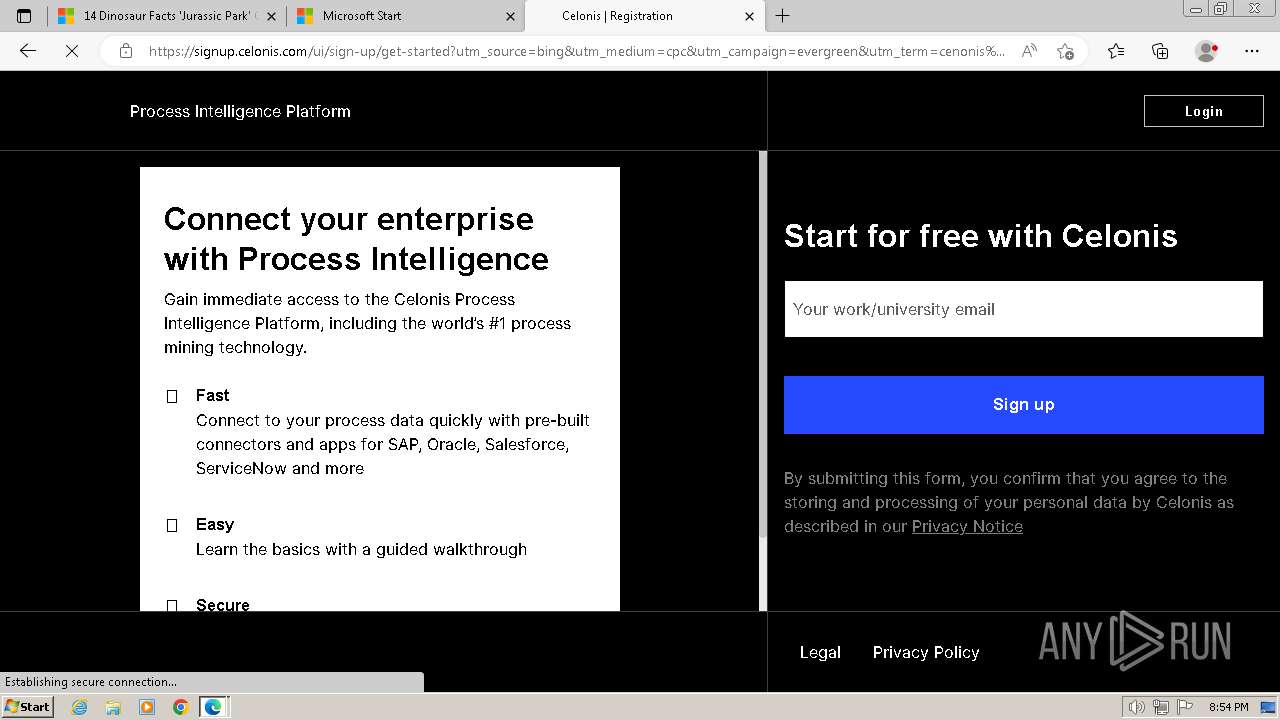Open the Legal footer link
Screen dimensions: 1280x720
click(x=820, y=652)
